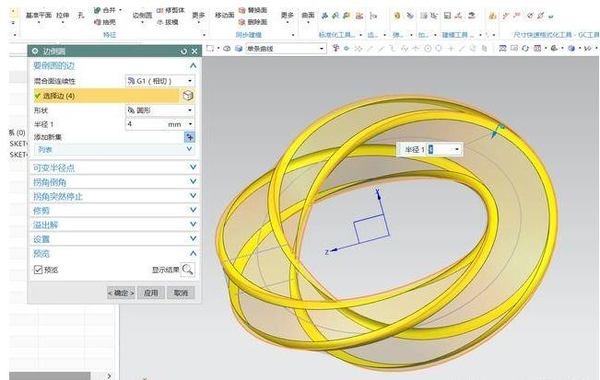Click the eye icon in selection bar
The height and width of the screenshot is (380, 600).
(x=227, y=49)
